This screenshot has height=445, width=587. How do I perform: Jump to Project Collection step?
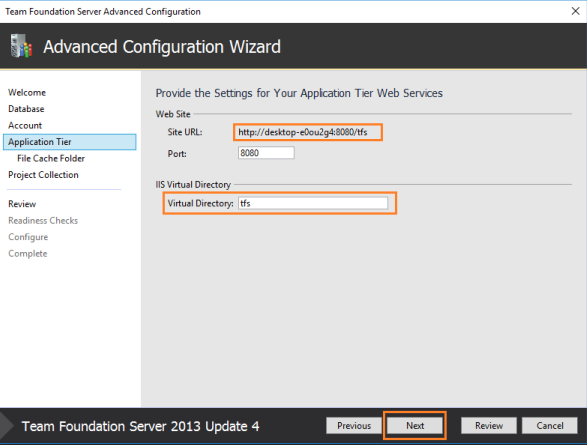[43, 175]
